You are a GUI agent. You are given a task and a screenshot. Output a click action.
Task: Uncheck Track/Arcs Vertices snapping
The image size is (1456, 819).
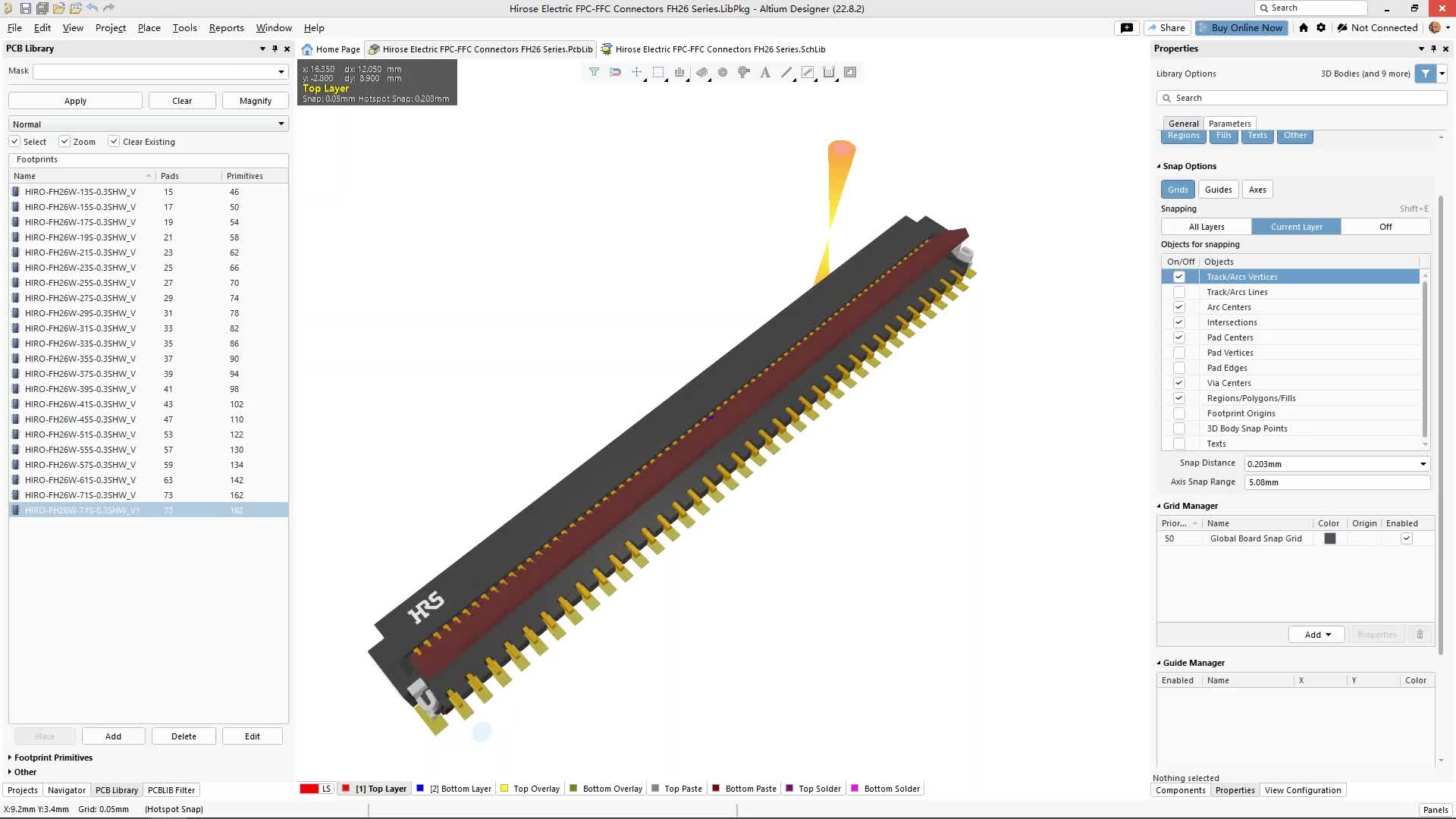(1178, 277)
